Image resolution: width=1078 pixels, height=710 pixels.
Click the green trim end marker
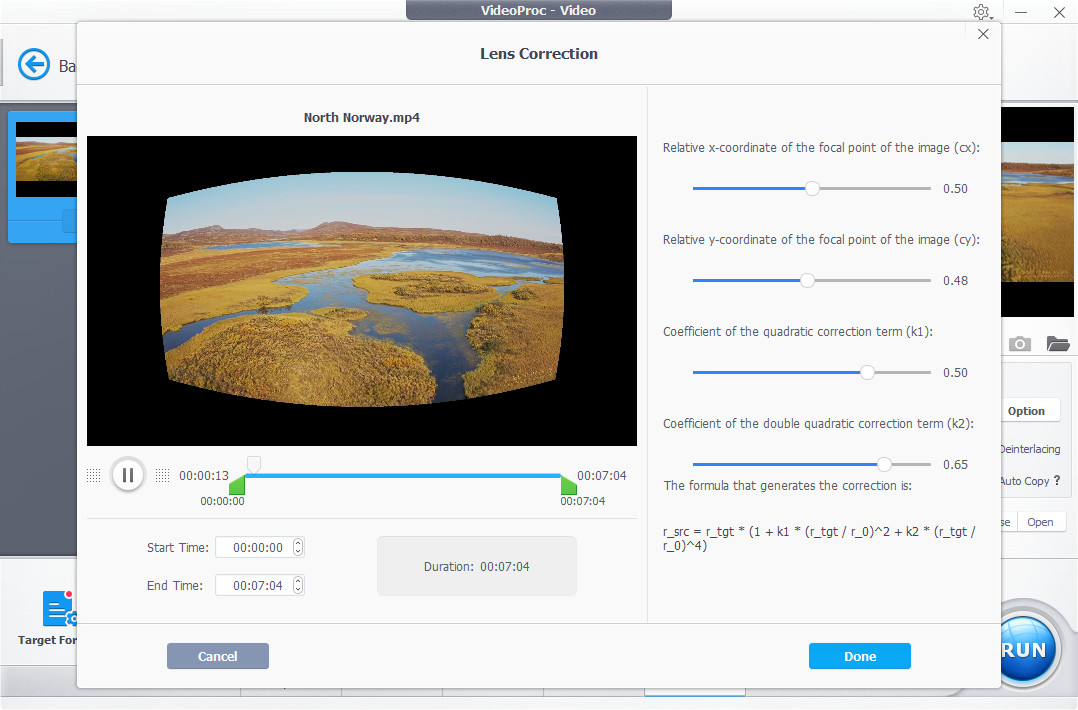569,485
